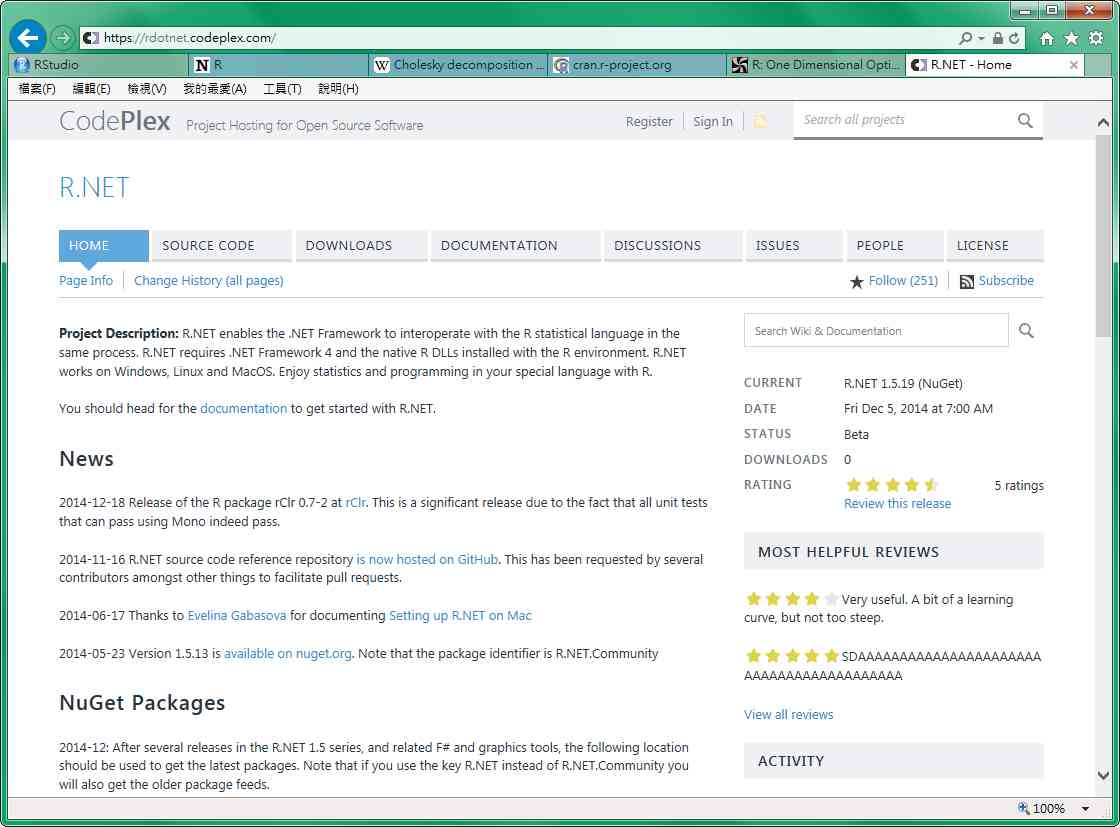Switch to the Cholesky decomposition tab
Image resolution: width=1120 pixels, height=827 pixels.
(x=459, y=65)
